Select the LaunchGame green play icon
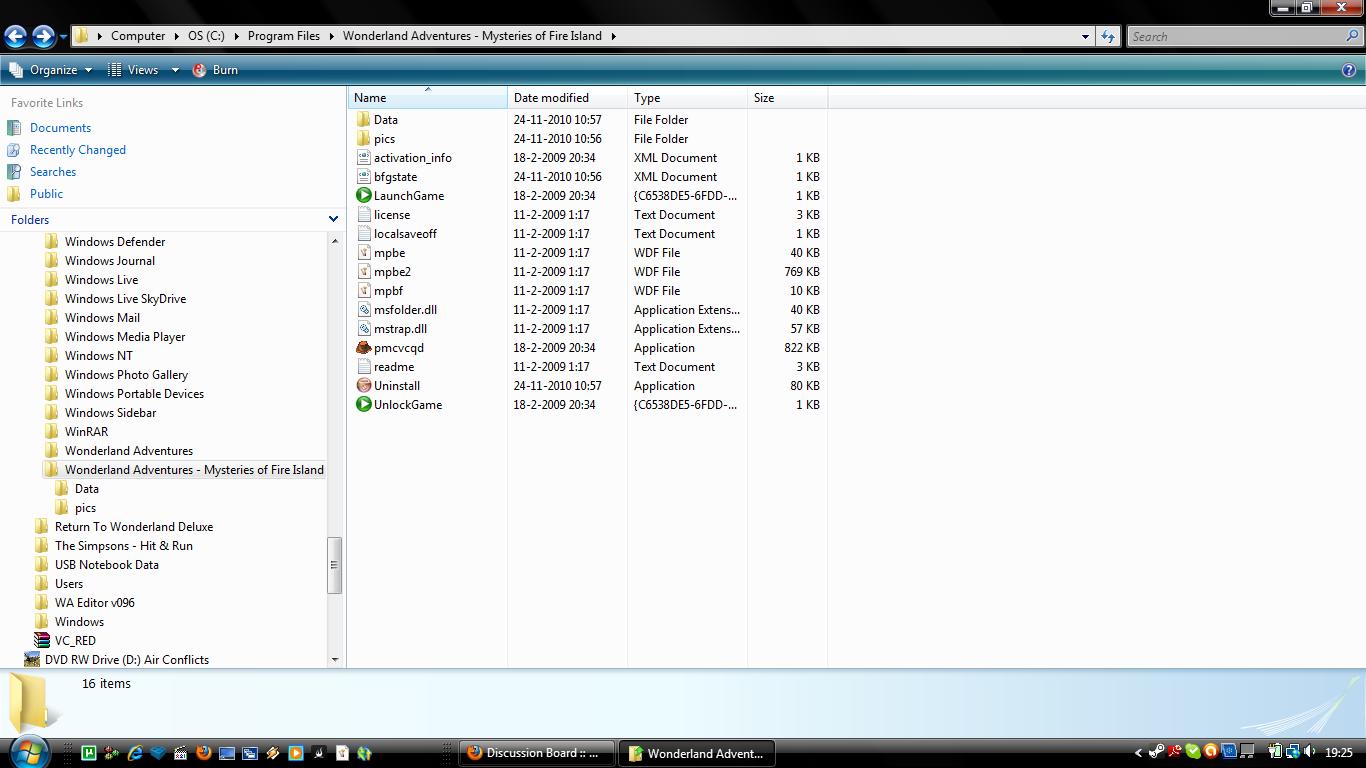 364,196
